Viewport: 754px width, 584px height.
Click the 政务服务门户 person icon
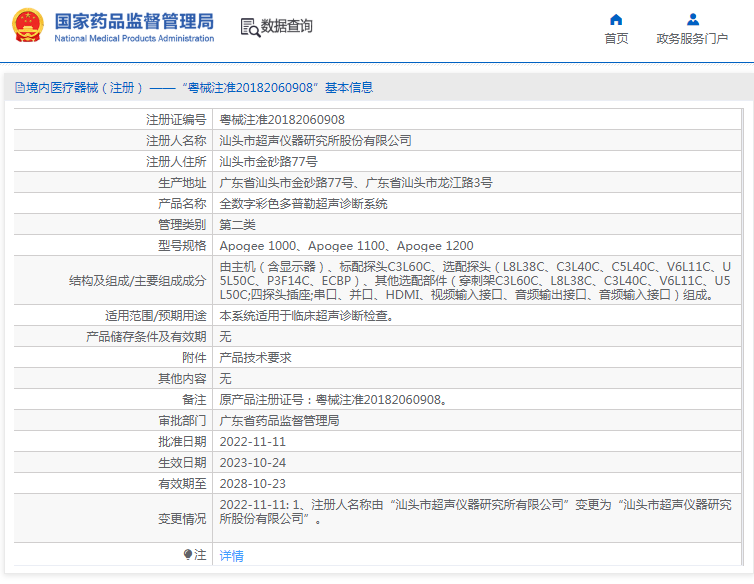[x=692, y=20]
